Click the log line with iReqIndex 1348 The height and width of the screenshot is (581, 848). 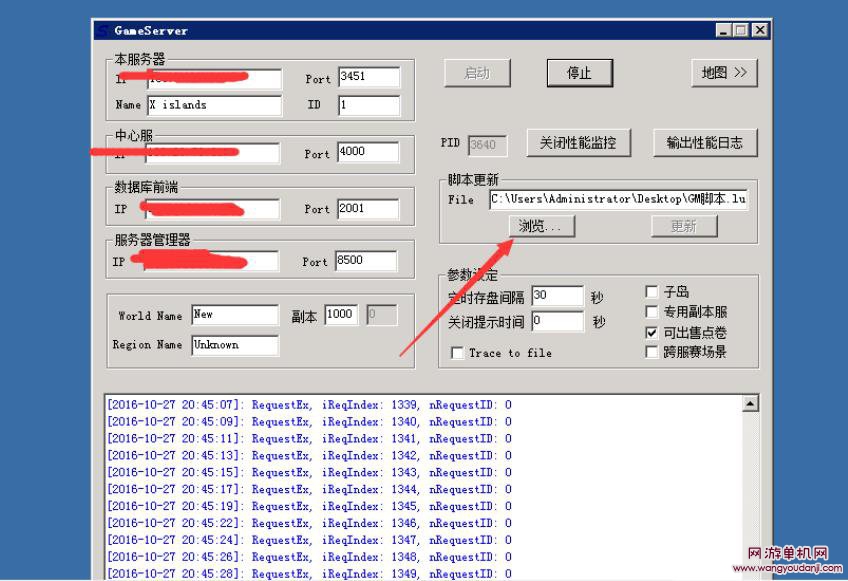pyautogui.click(x=309, y=557)
